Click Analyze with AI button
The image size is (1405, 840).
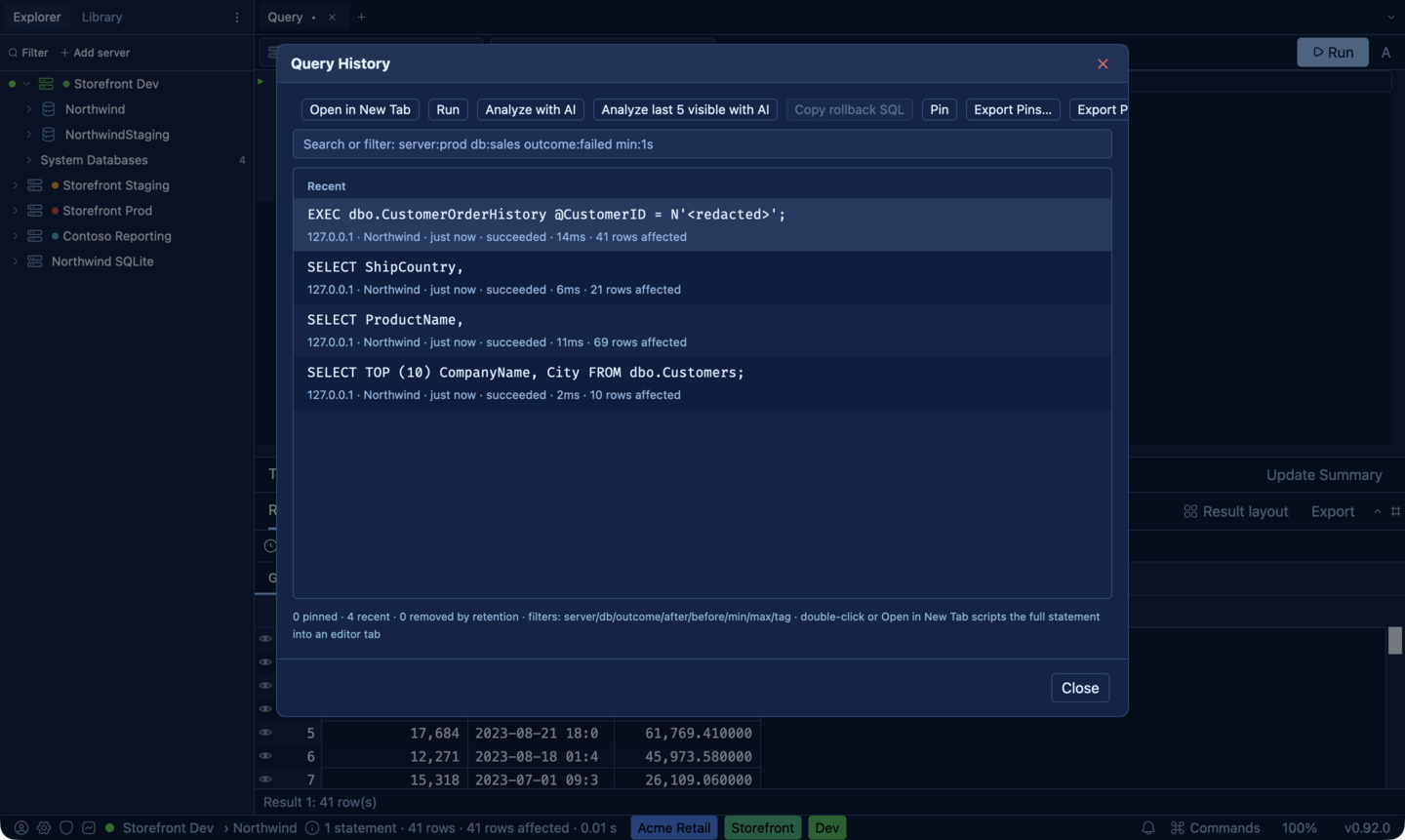point(531,109)
